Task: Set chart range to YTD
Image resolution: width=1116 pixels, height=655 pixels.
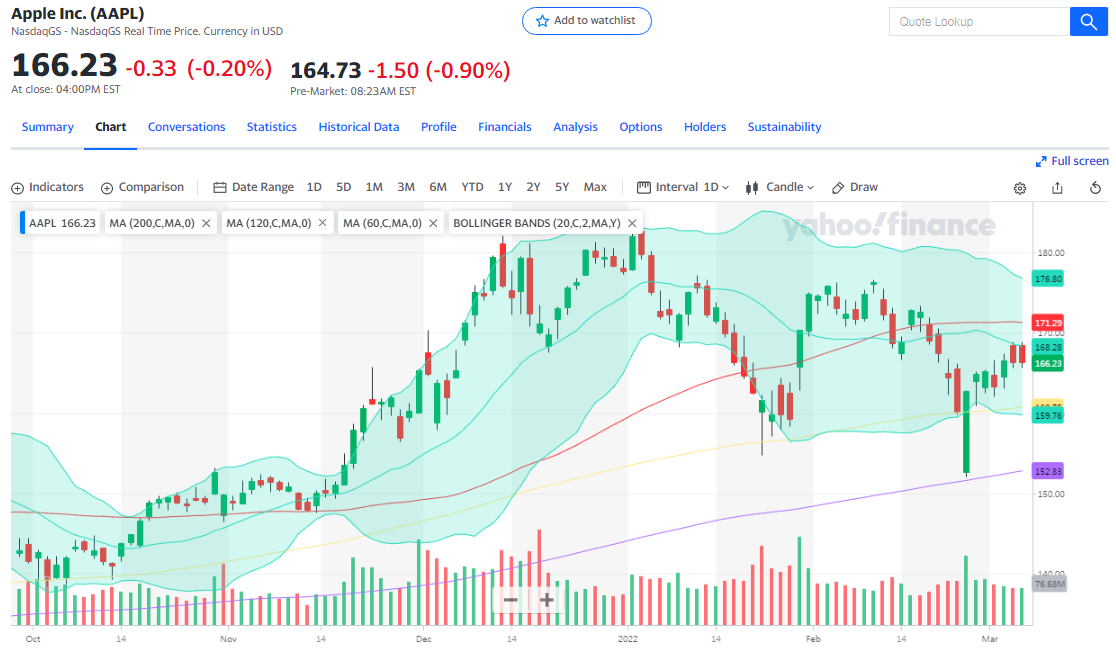Action: [472, 187]
